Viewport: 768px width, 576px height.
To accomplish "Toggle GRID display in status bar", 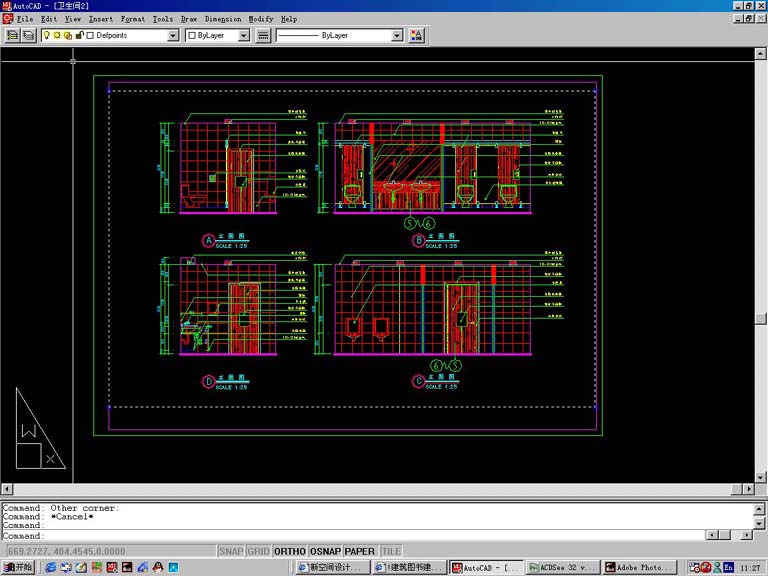I will (x=259, y=551).
